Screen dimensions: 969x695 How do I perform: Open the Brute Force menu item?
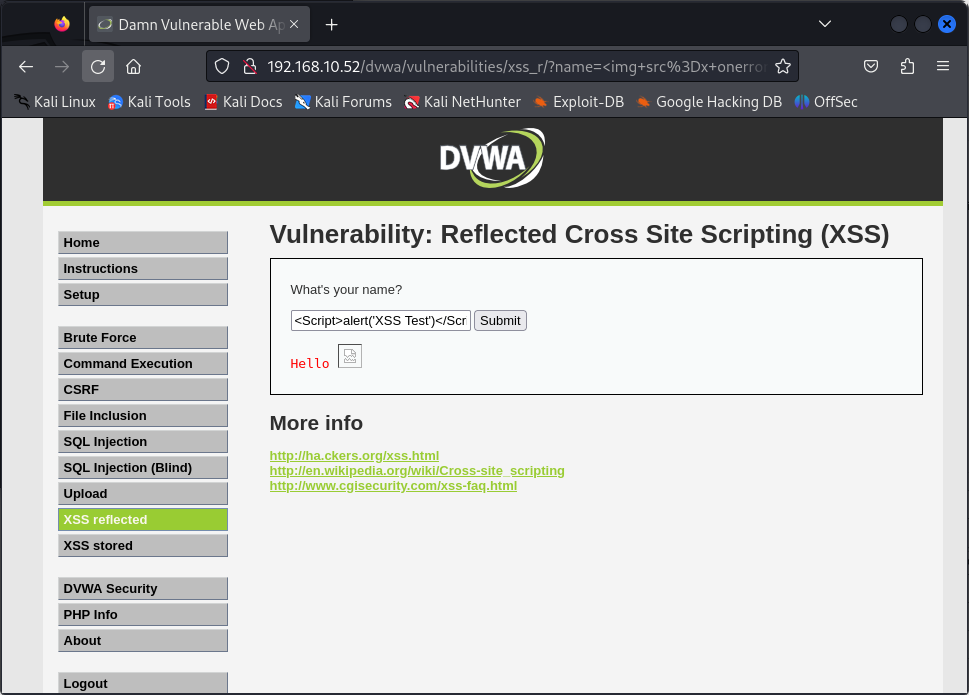tap(143, 337)
